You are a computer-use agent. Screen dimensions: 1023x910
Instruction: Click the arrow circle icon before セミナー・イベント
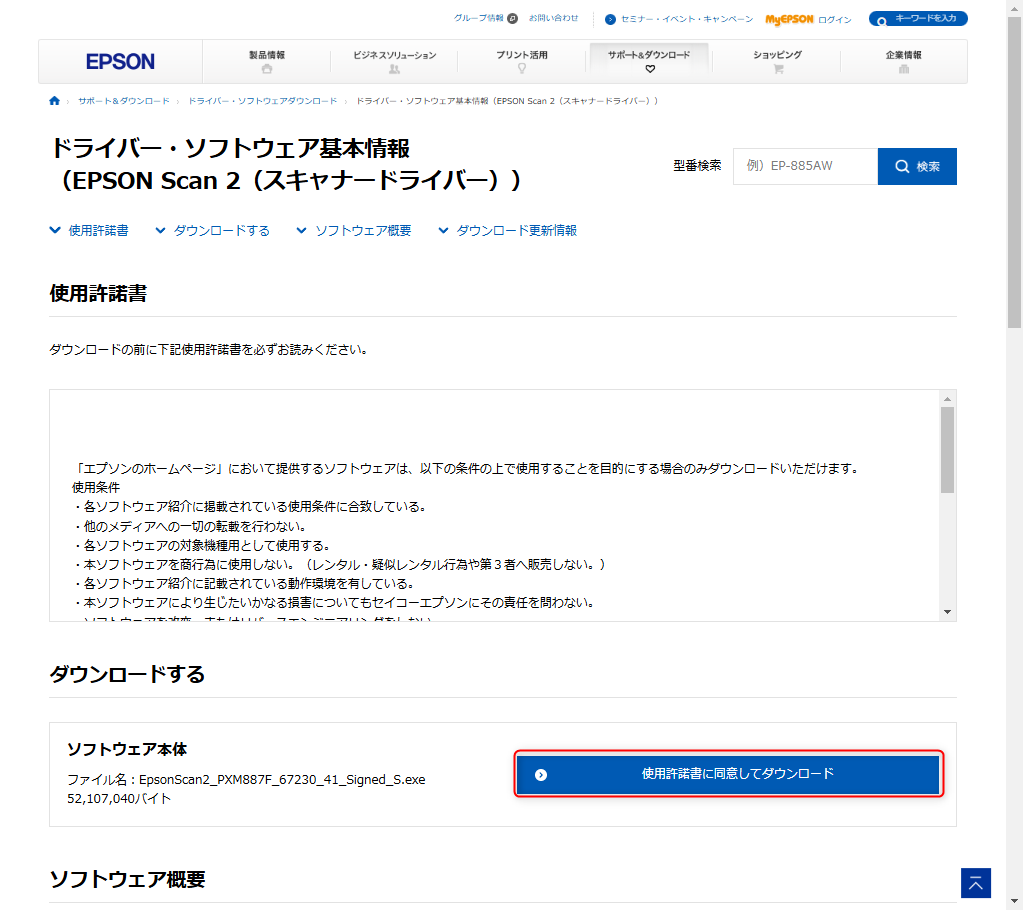610,20
